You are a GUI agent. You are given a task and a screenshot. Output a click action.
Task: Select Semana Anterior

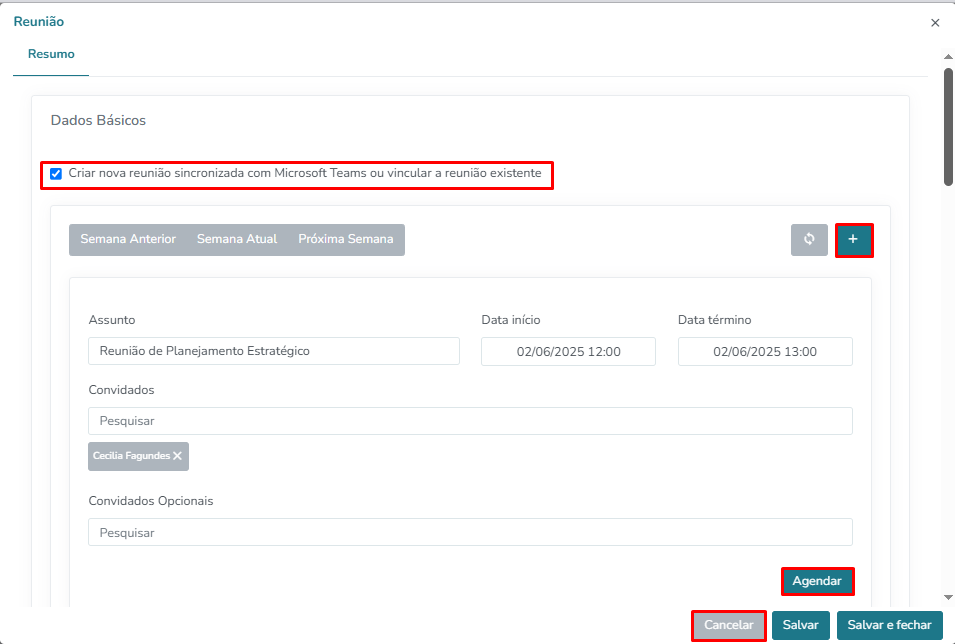[128, 239]
